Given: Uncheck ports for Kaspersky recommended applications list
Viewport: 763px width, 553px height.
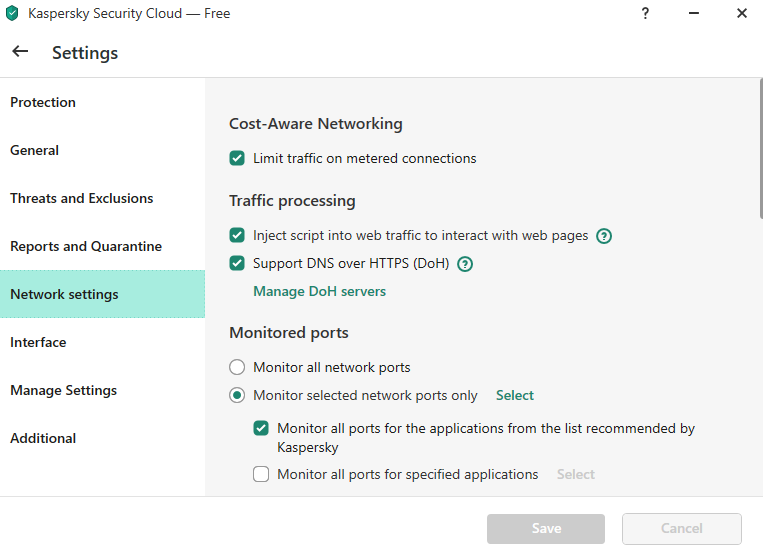Looking at the screenshot, I should pyautogui.click(x=261, y=428).
